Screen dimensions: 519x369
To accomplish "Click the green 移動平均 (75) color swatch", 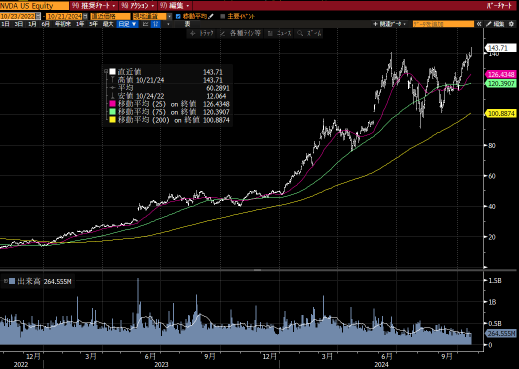I will pyautogui.click(x=112, y=112).
